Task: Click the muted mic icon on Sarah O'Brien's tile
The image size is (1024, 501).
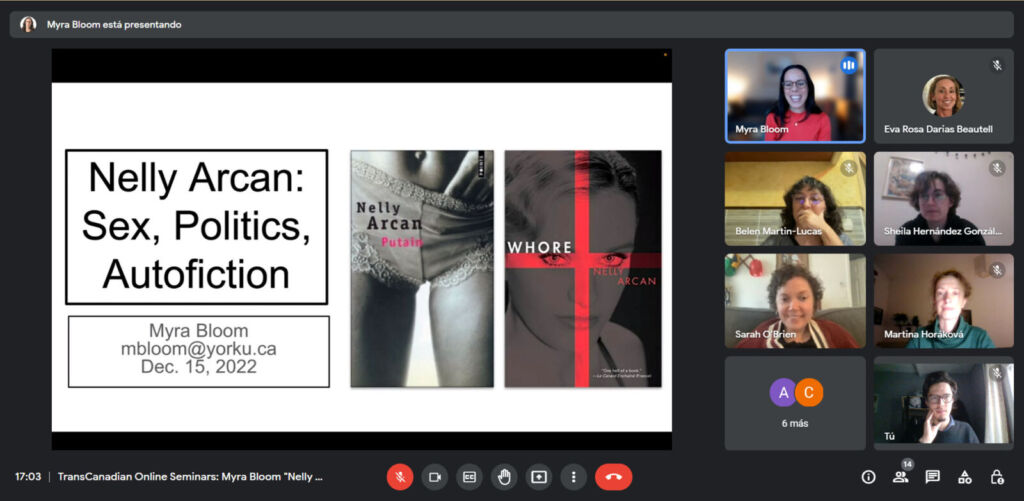Action: point(848,270)
